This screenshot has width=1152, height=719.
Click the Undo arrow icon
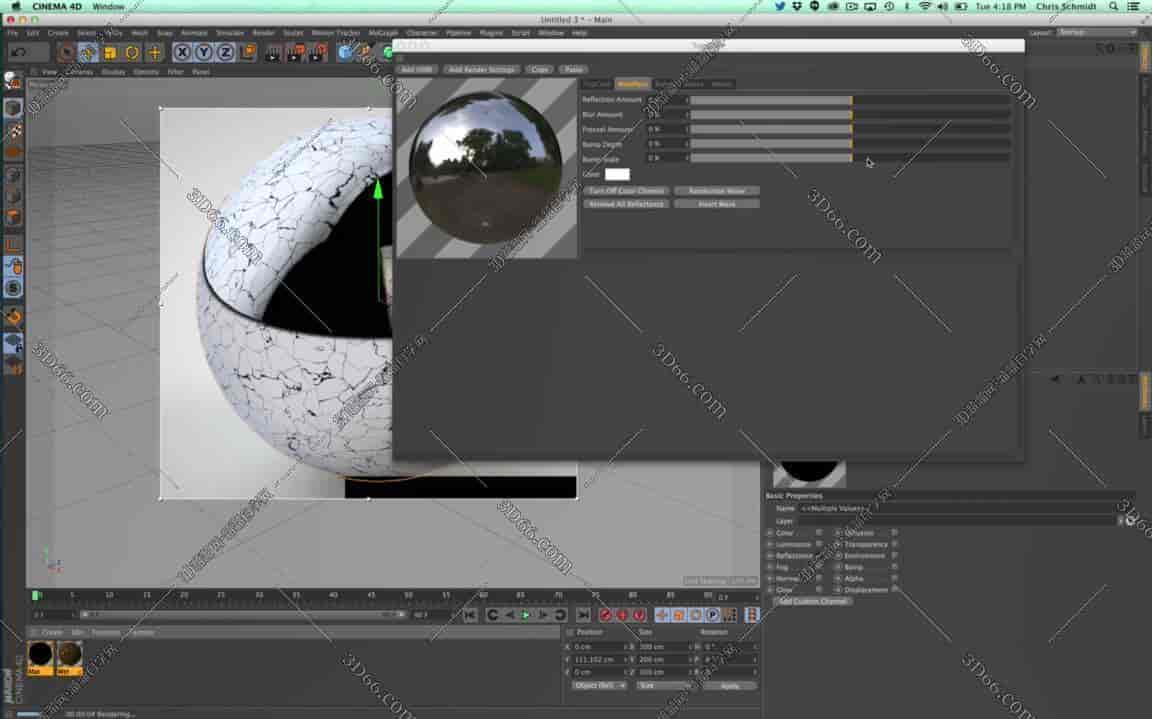pyautogui.click(x=18, y=52)
